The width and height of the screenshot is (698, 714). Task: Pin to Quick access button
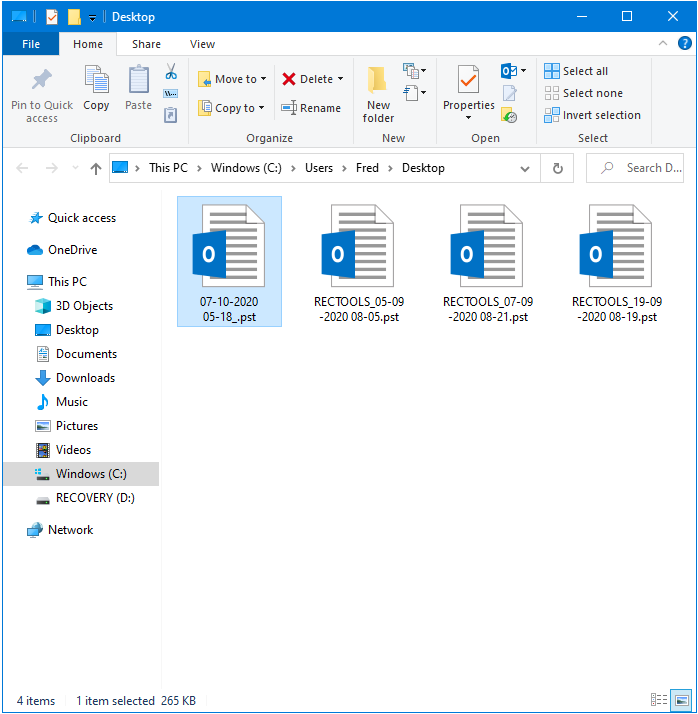pyautogui.click(x=42, y=96)
